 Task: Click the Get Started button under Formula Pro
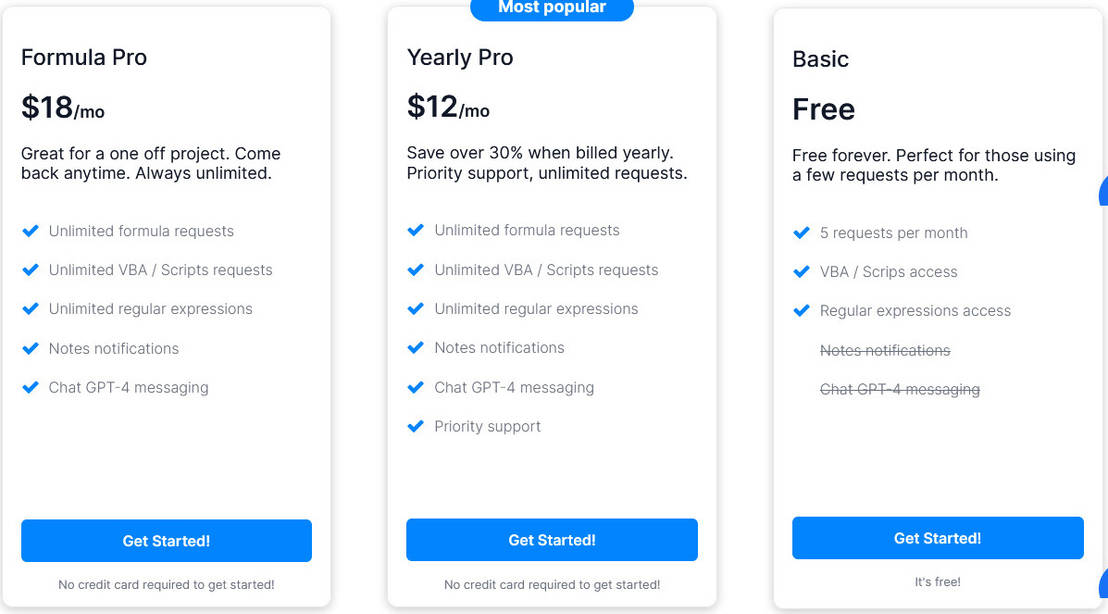166,540
